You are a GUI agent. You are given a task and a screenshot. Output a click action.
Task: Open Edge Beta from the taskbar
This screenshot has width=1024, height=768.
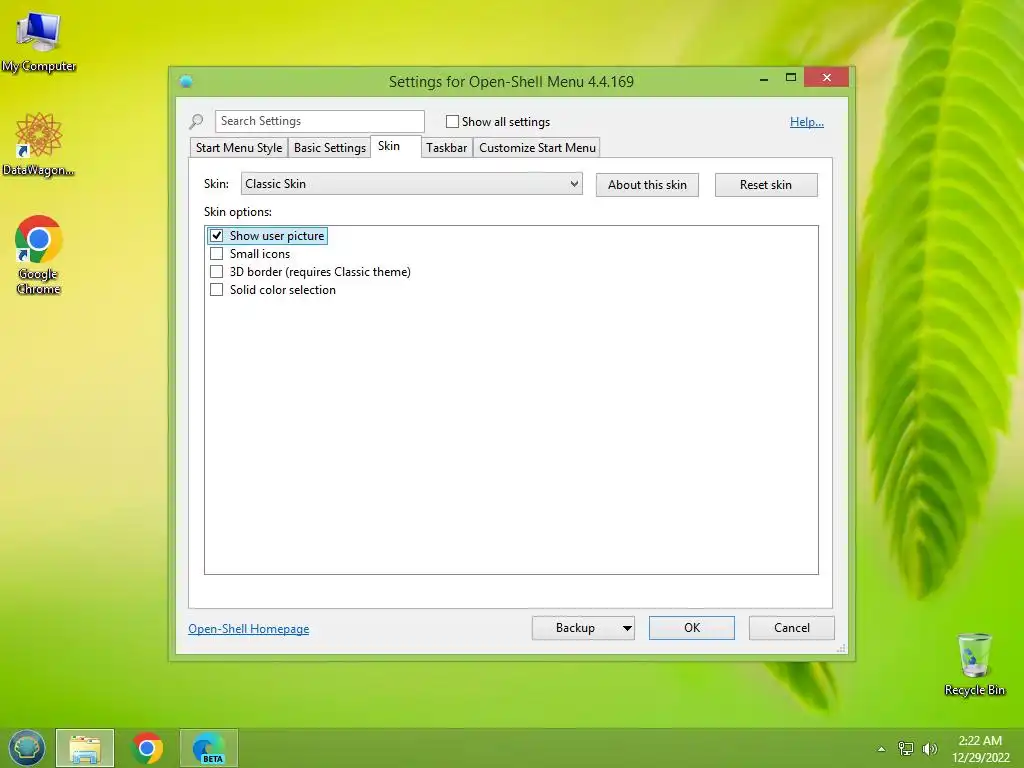coord(209,748)
